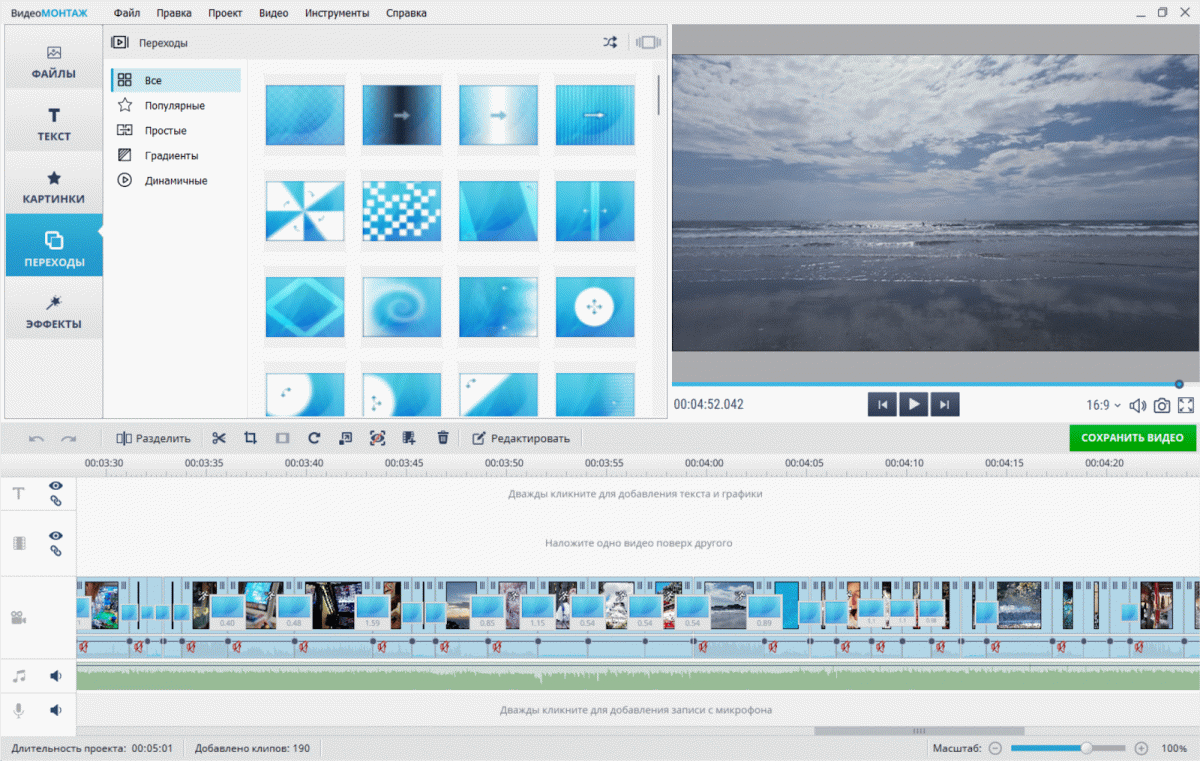The width and height of the screenshot is (1200, 761).
Task: Open the preview in fullscreen
Action: pos(1186,405)
